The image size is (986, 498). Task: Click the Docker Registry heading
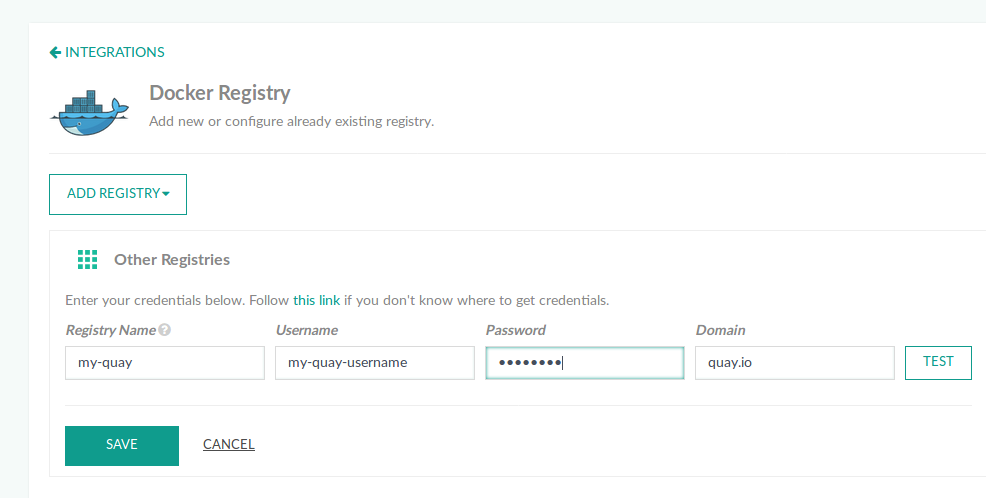[x=219, y=93]
